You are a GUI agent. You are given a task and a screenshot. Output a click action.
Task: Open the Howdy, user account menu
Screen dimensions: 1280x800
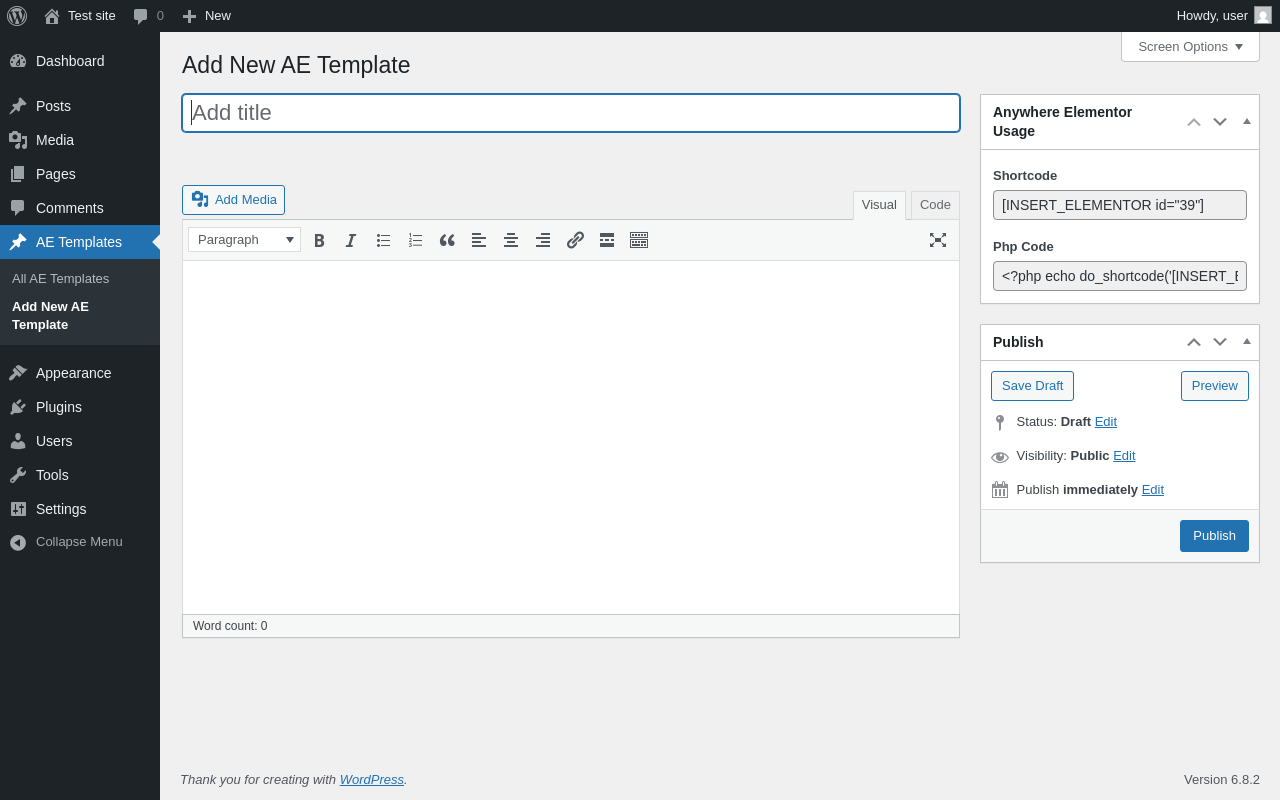1223,16
